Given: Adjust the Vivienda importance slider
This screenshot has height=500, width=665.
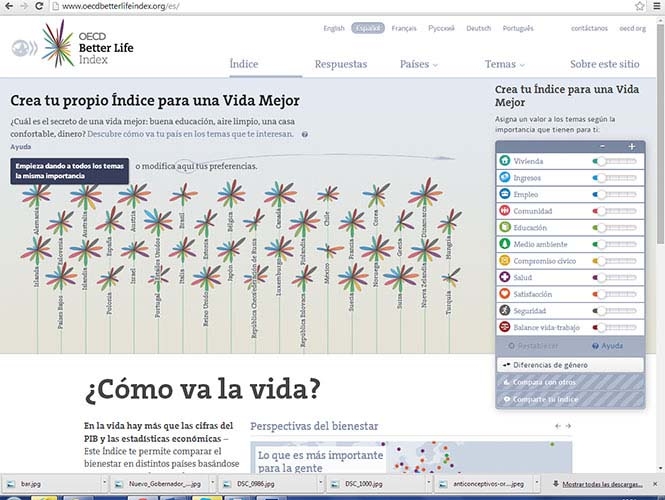Looking at the screenshot, I should pos(615,161).
